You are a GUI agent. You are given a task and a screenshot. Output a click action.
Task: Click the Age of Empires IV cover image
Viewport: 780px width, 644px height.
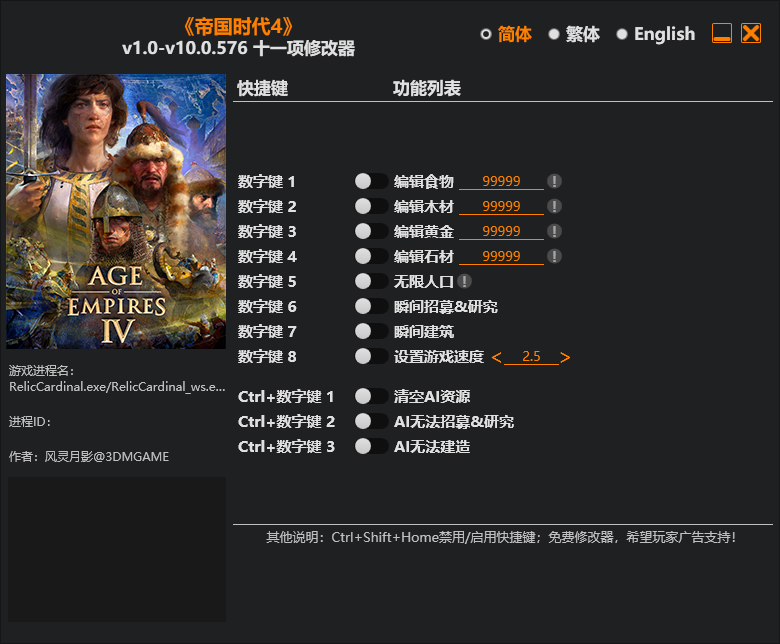click(116, 211)
